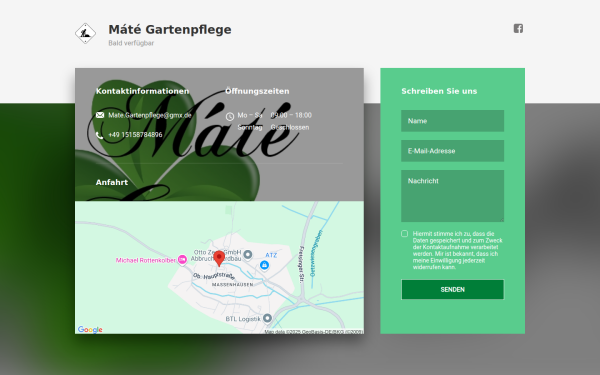
Task: Open the Michael Rottenkolber pink map marker
Action: pos(183,259)
